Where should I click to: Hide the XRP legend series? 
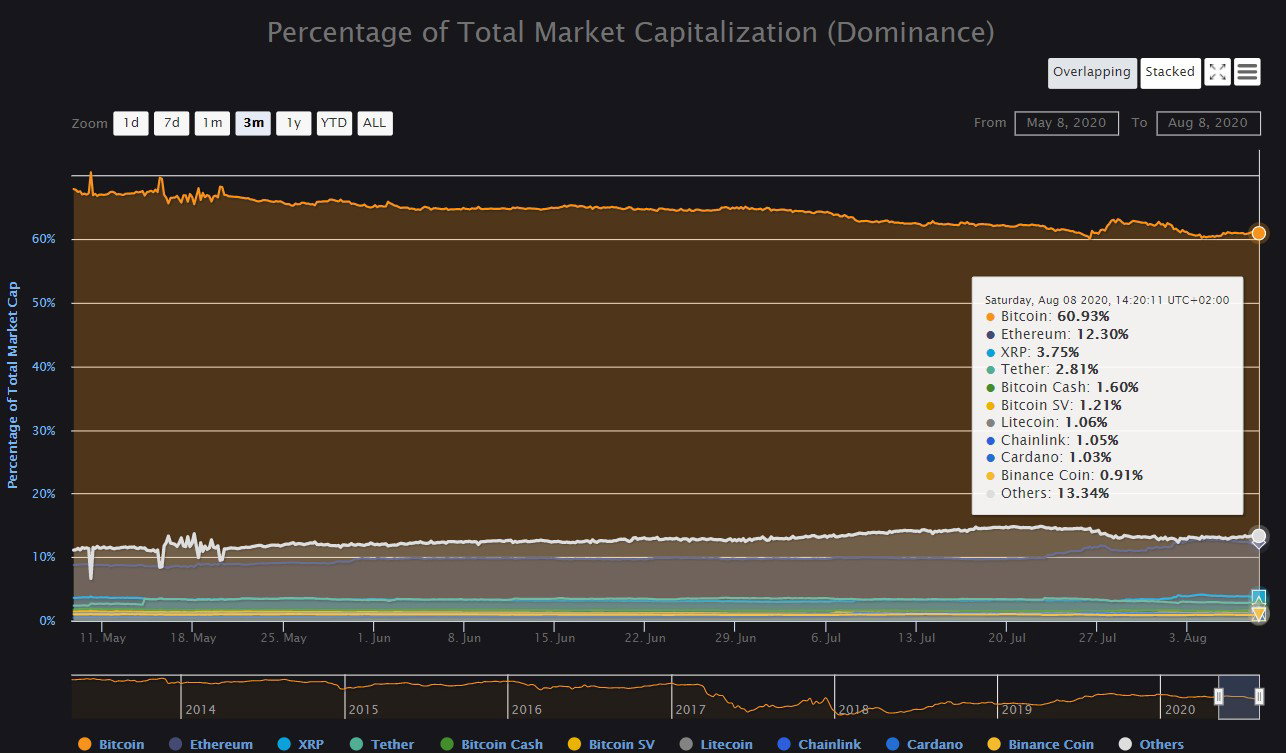(301, 744)
